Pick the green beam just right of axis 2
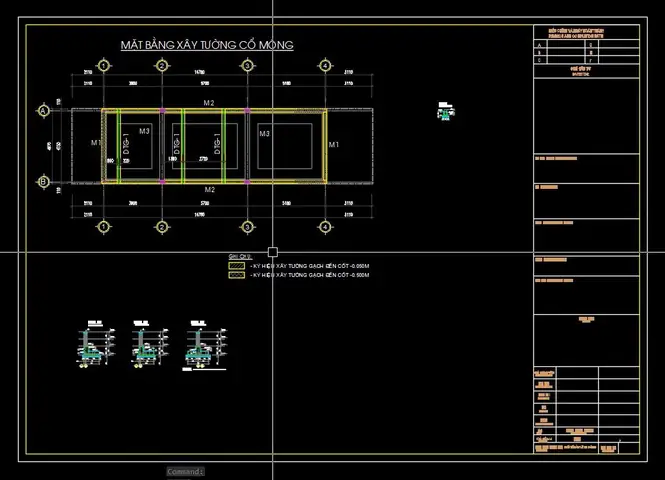Image resolution: width=665 pixels, height=480 pixels. (x=183, y=146)
